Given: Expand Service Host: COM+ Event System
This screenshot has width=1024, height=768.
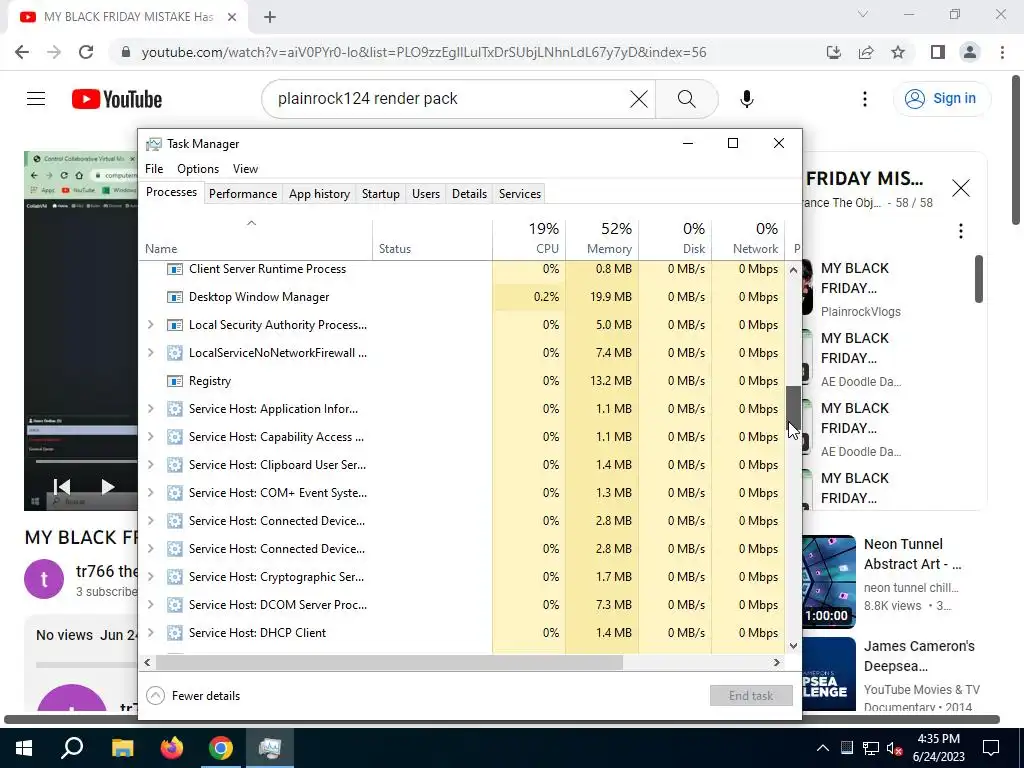Looking at the screenshot, I should pyautogui.click(x=150, y=493).
